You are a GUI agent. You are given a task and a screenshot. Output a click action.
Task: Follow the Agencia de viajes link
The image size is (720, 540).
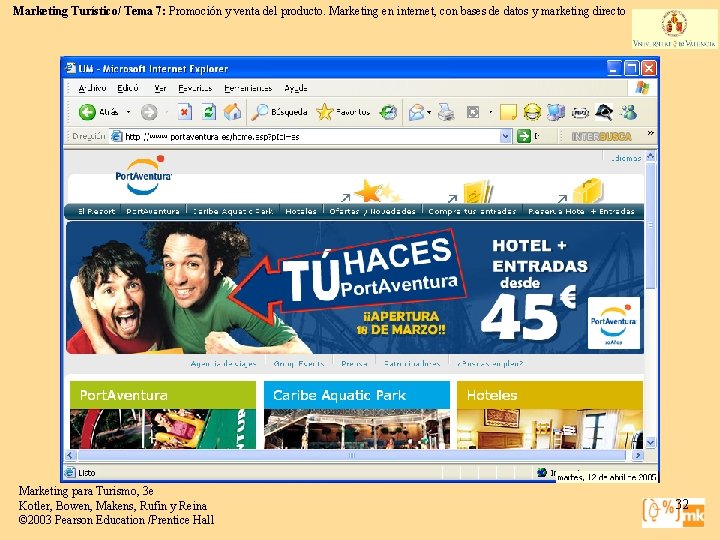point(224,364)
